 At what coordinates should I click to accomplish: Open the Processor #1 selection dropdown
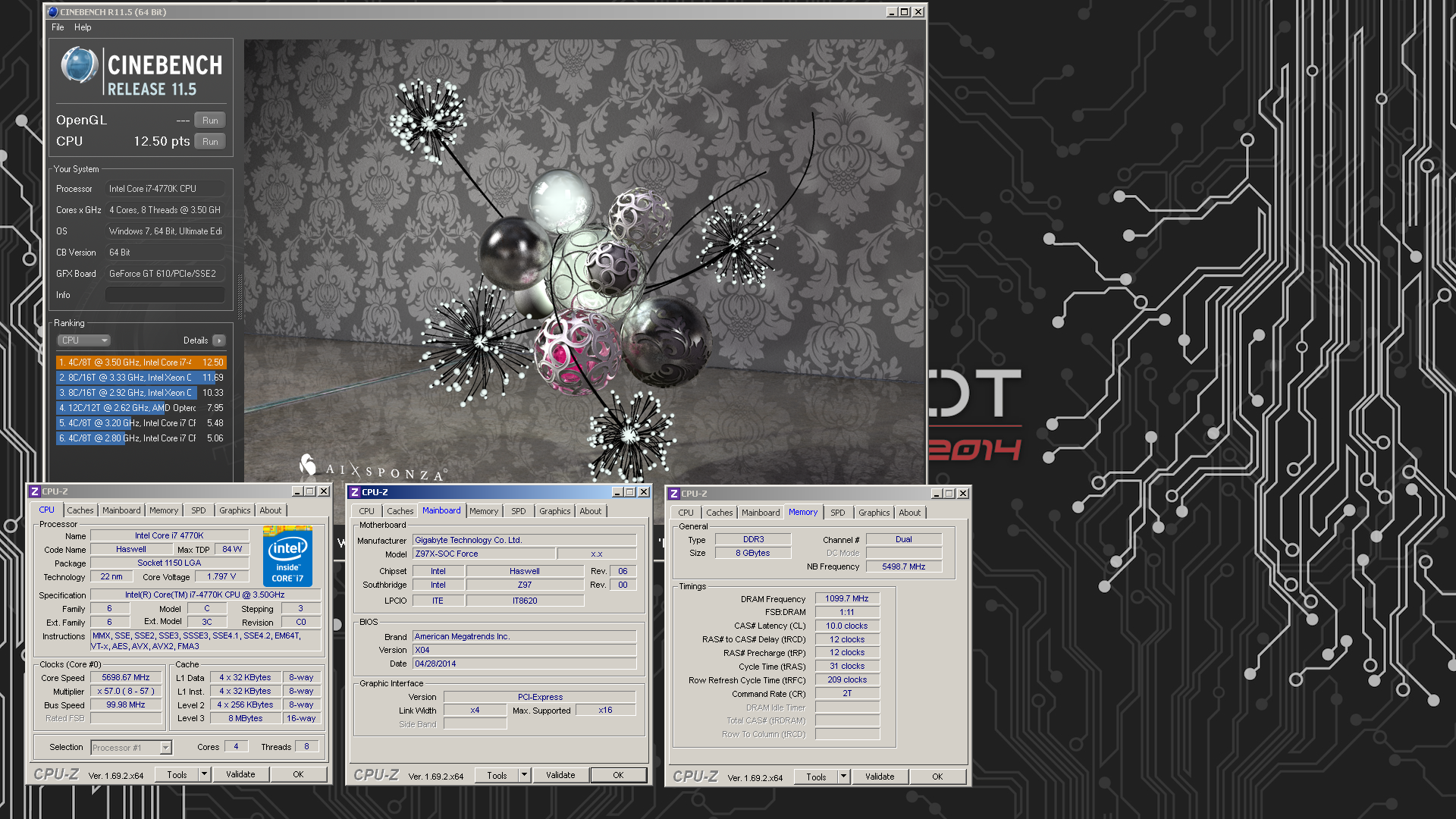point(165,748)
